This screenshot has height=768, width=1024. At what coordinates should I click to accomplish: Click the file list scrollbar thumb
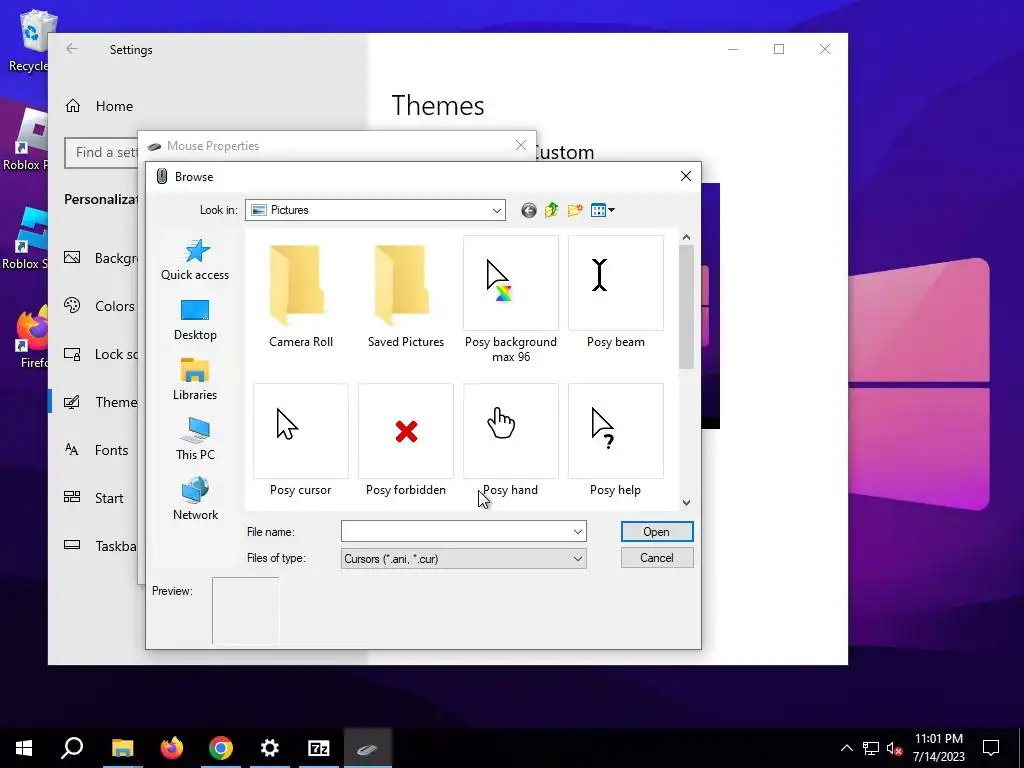[x=686, y=307]
